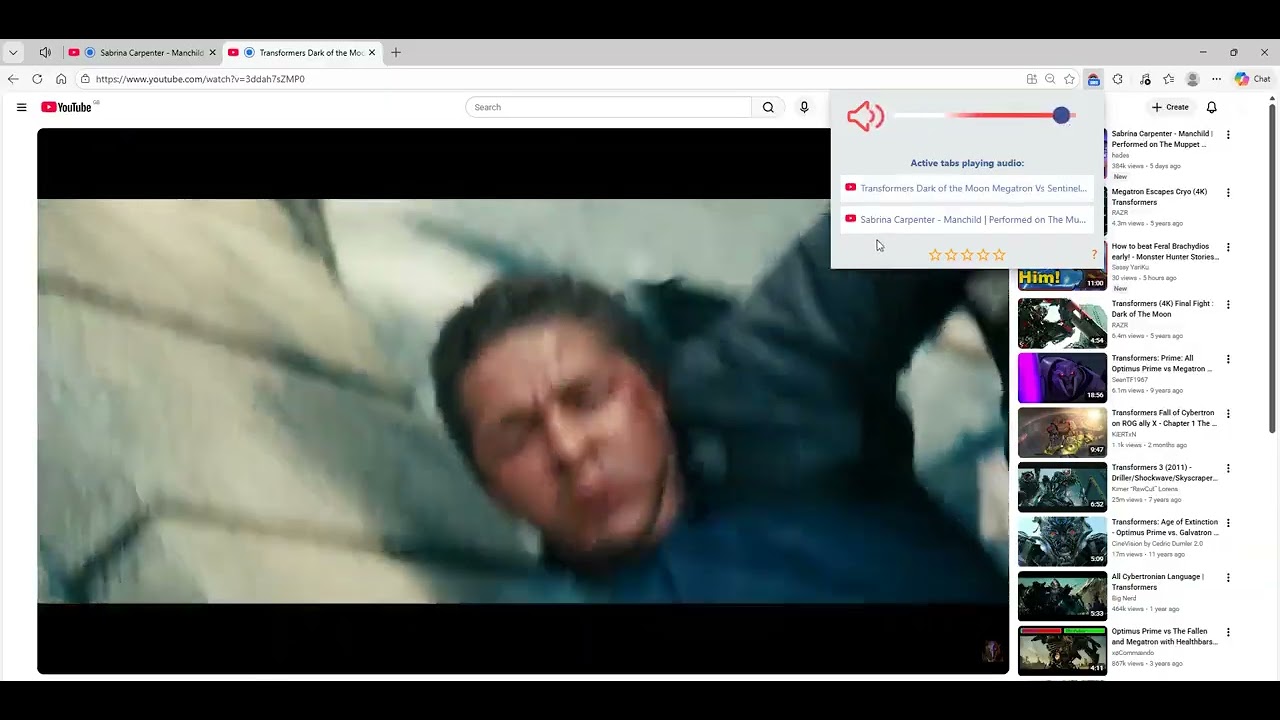Open the Favorites list icon
The image size is (1280, 720).
[1168, 79]
